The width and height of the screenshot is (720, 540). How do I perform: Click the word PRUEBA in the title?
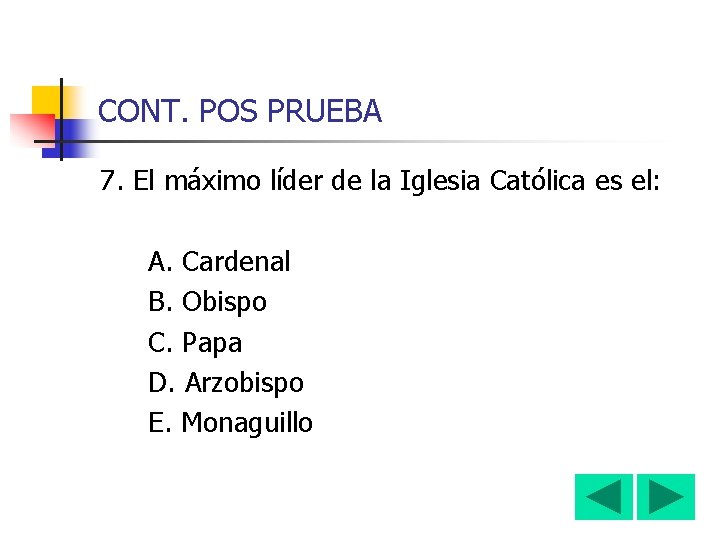pos(324,111)
